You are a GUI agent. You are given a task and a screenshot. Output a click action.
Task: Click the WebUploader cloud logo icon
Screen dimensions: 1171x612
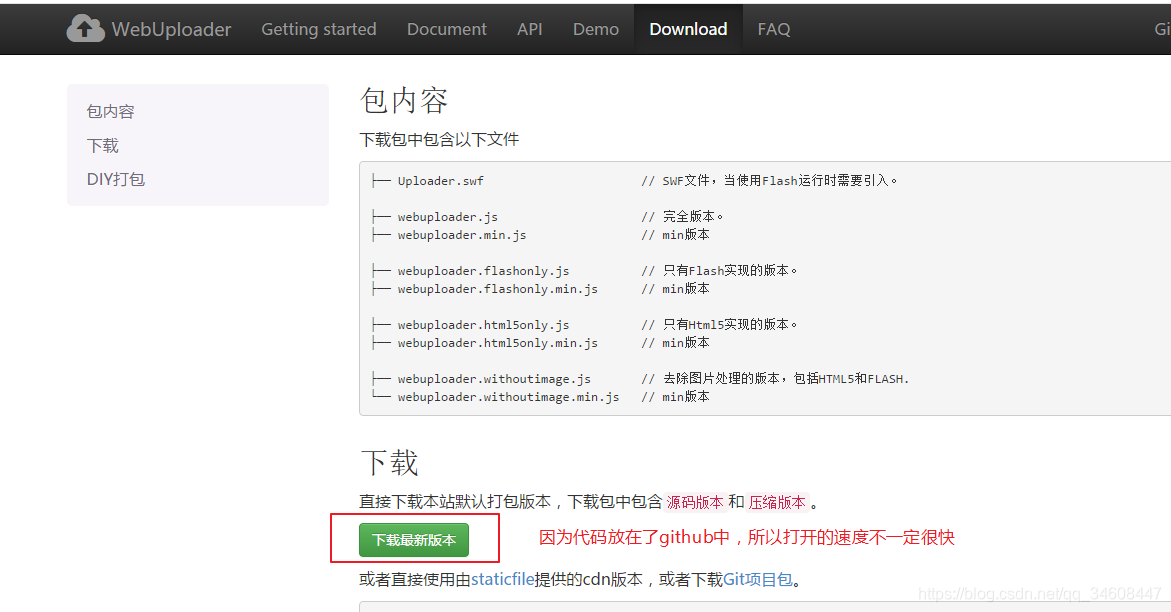(x=85, y=29)
